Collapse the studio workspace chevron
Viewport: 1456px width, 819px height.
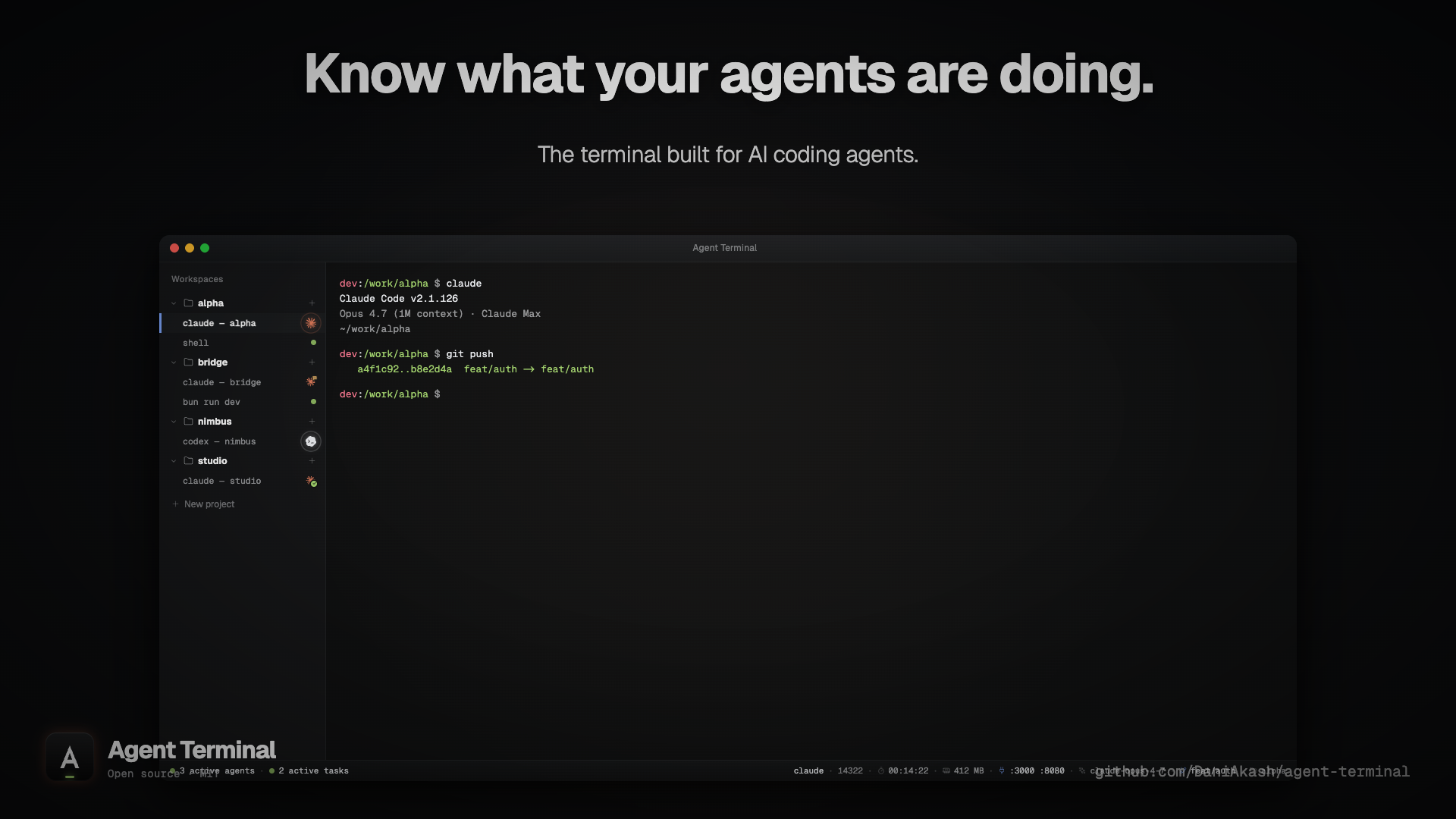tap(174, 460)
